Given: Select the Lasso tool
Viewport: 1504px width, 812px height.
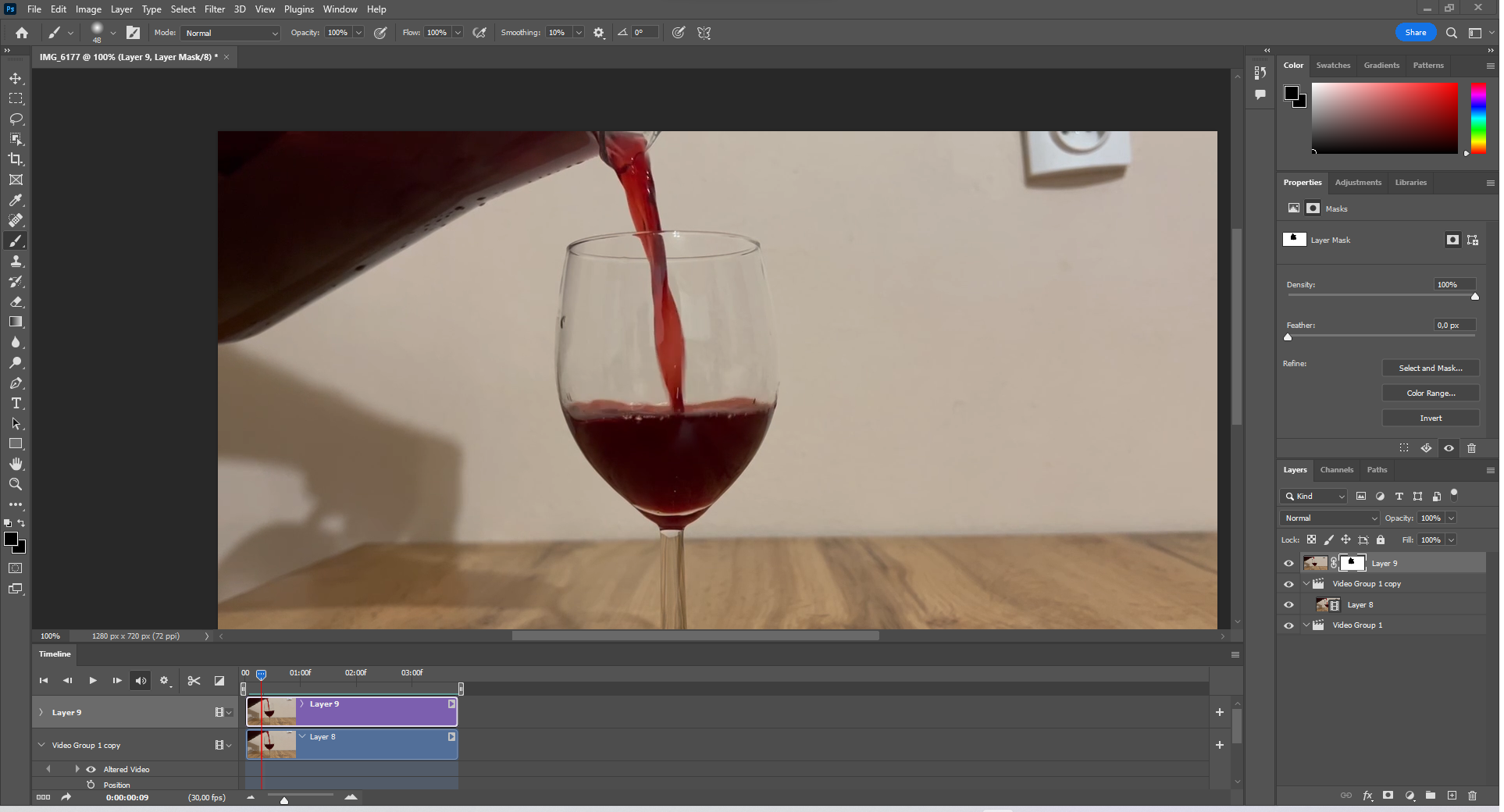Looking at the screenshot, I should [x=16, y=119].
